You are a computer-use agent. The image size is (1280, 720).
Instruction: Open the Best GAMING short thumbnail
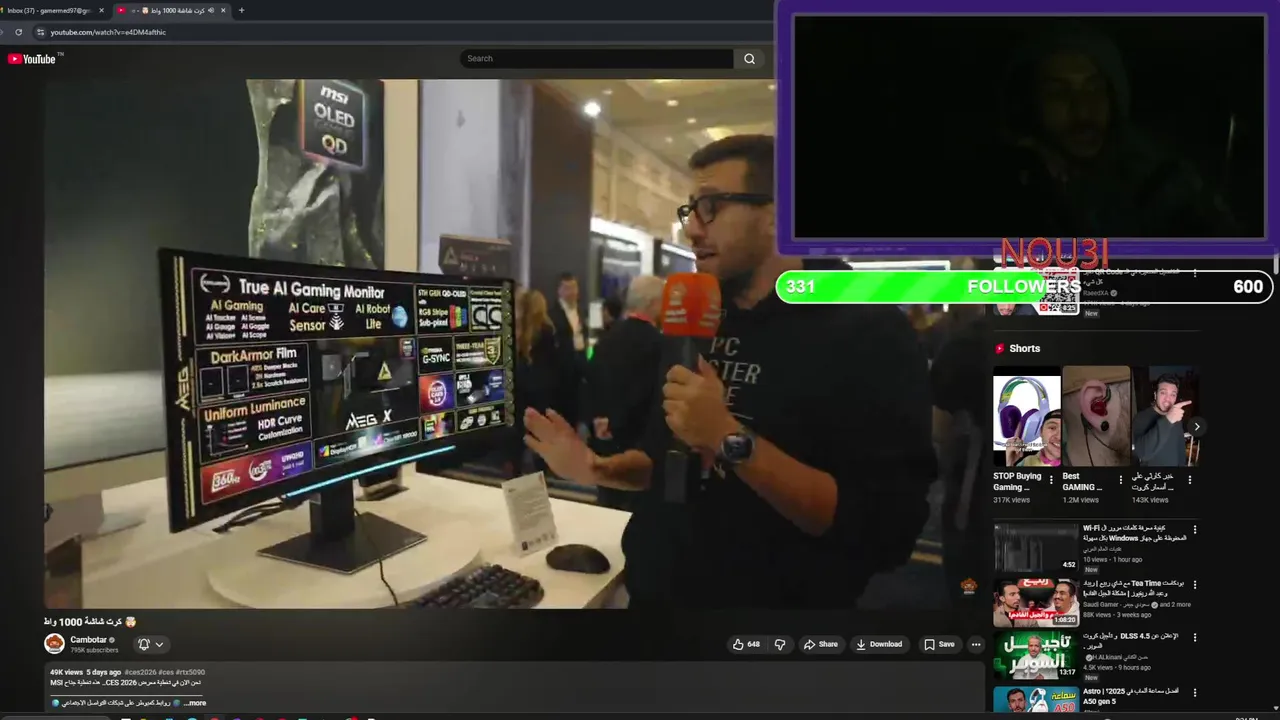pyautogui.click(x=1096, y=416)
